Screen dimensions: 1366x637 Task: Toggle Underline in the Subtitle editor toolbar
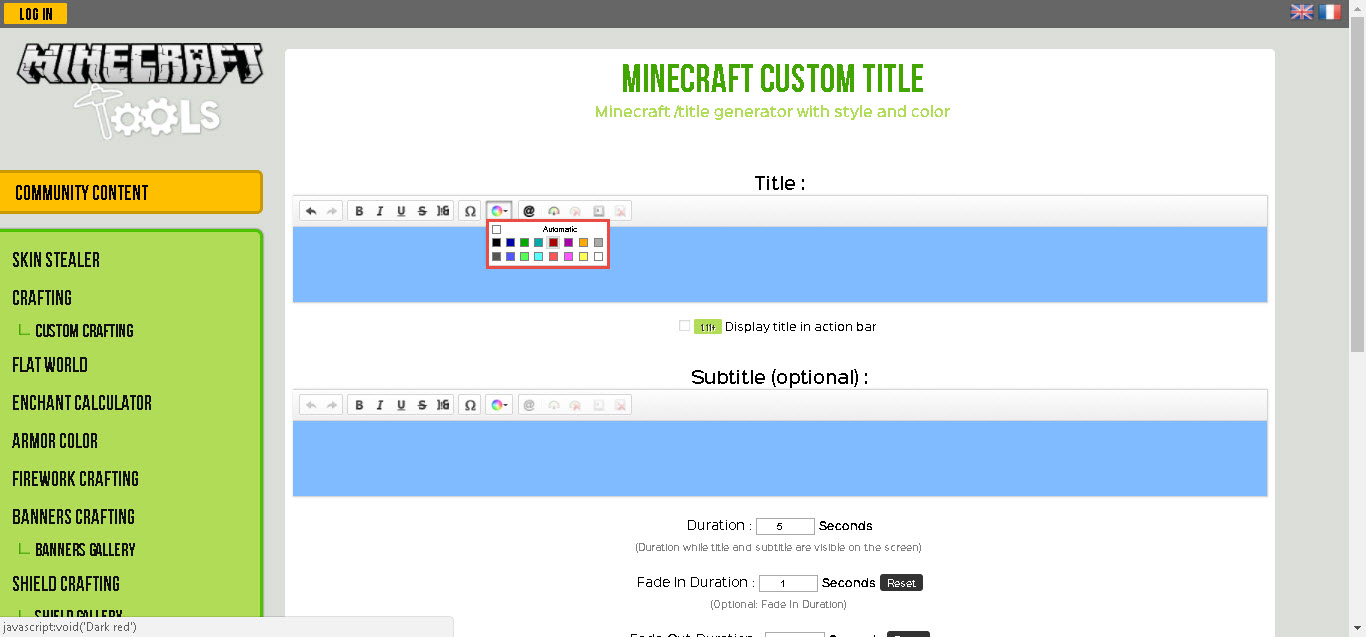(x=401, y=405)
